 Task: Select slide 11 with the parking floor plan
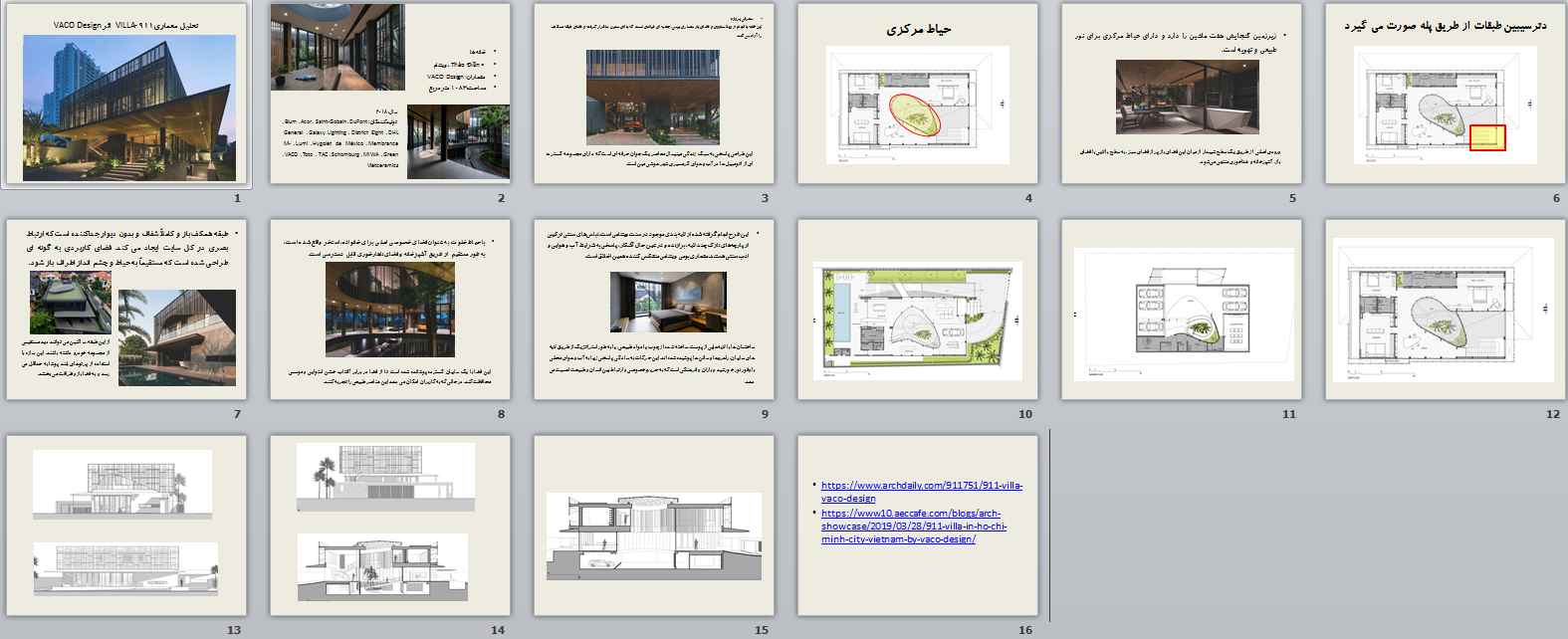point(1182,310)
